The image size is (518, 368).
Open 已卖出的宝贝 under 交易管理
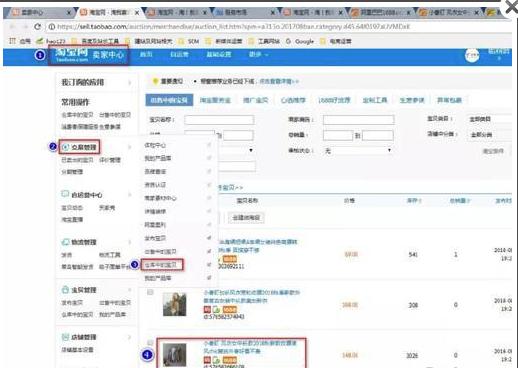(x=77, y=160)
